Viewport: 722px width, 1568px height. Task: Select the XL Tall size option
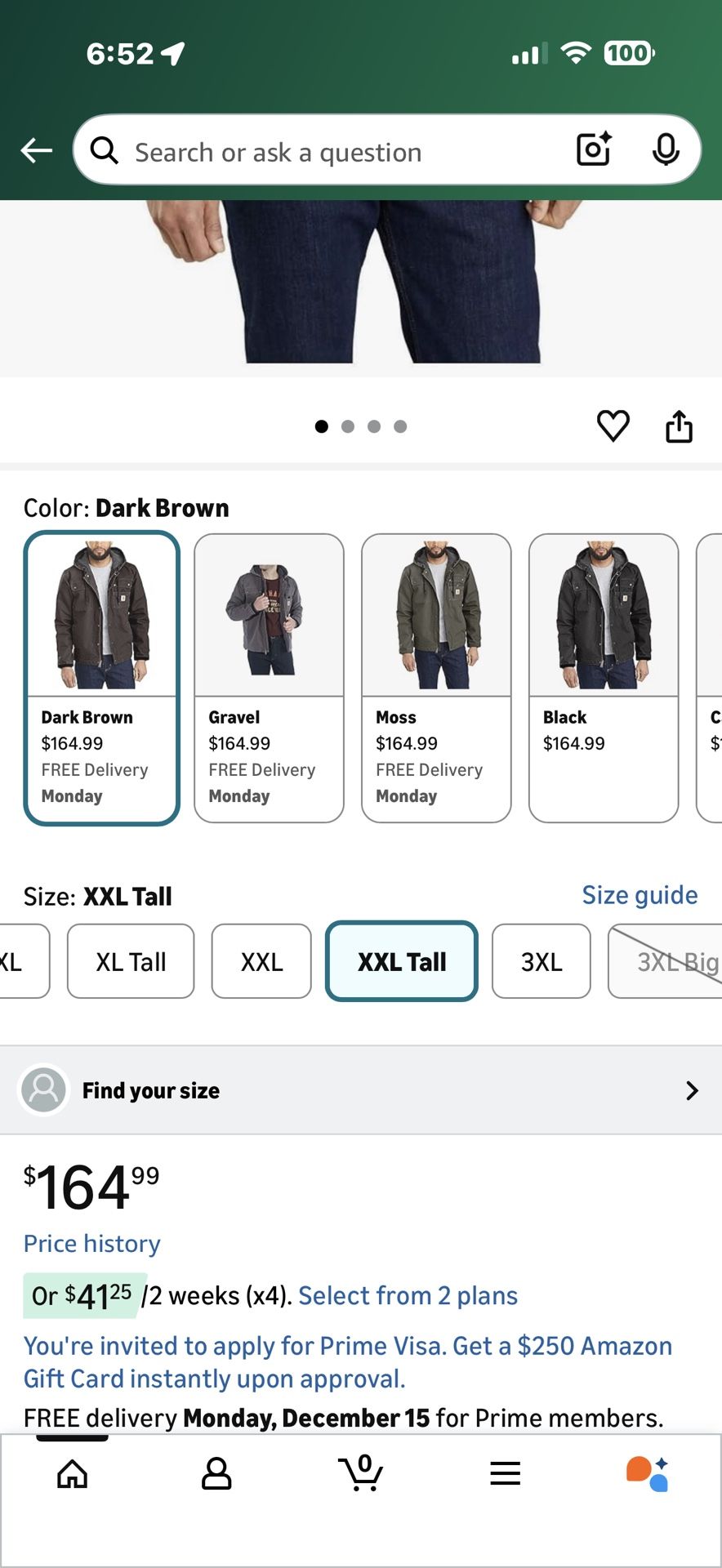coord(130,961)
